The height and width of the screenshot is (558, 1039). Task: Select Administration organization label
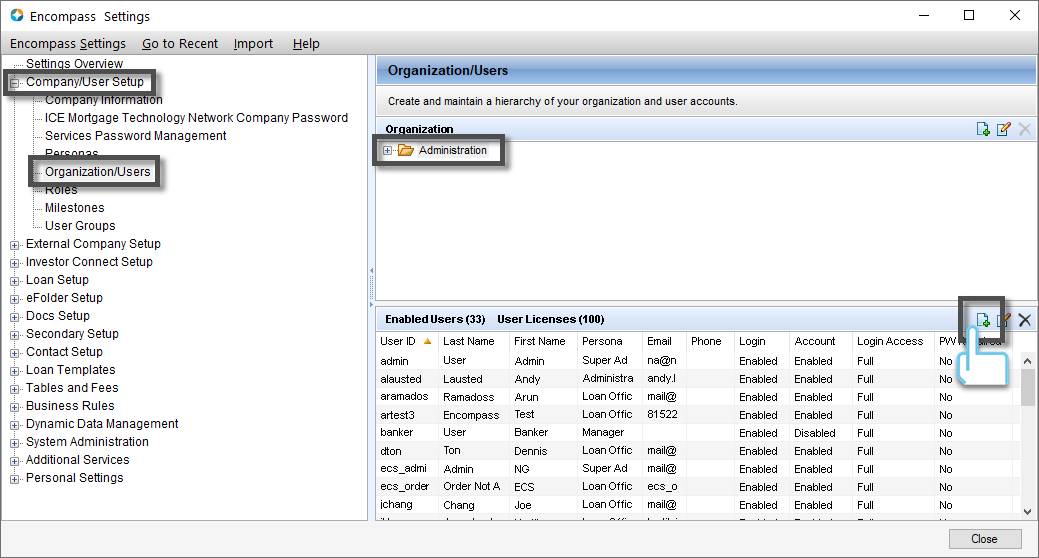click(453, 150)
